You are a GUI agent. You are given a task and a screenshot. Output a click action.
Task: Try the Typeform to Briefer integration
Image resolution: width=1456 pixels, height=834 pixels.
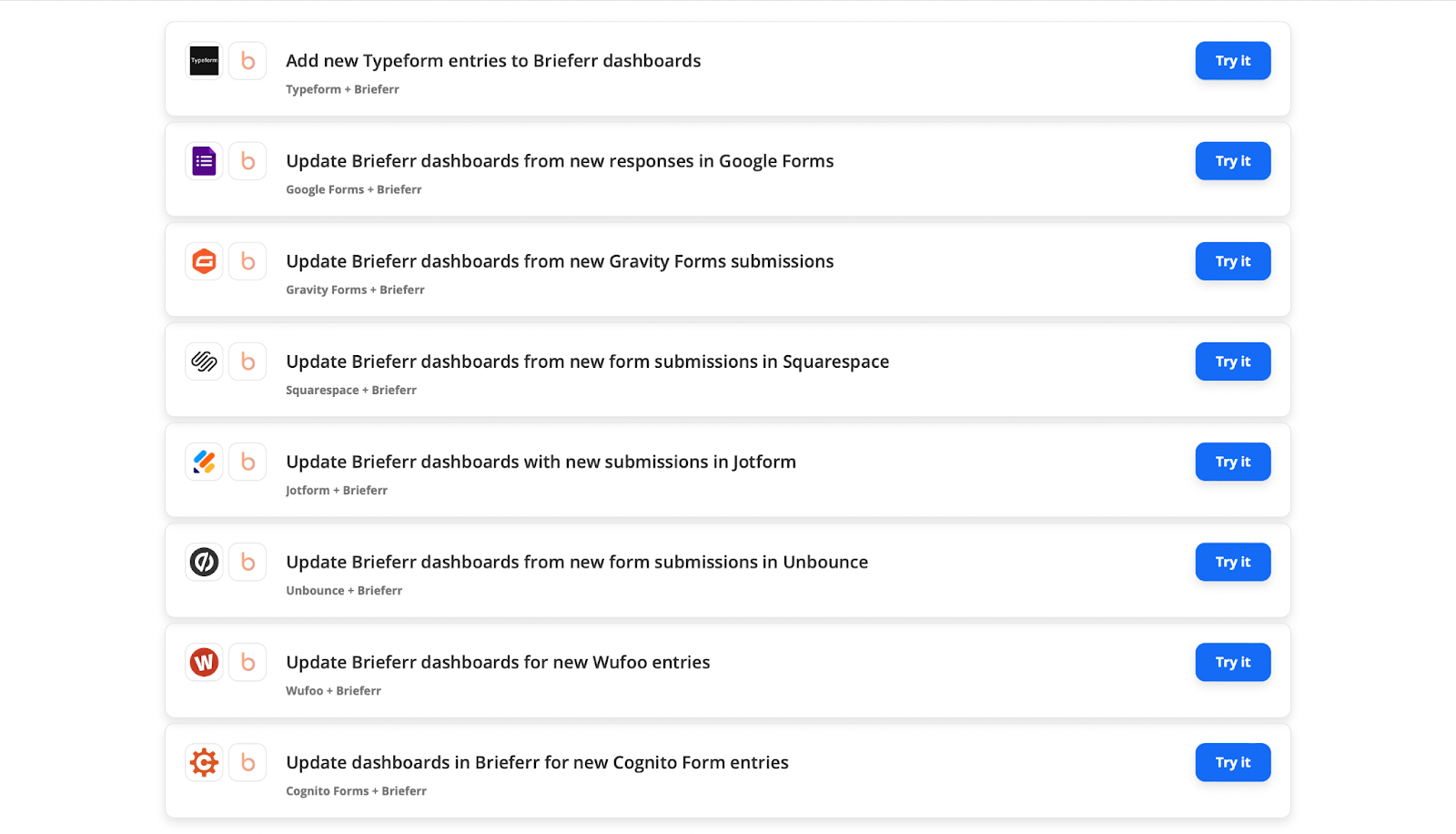click(1233, 61)
